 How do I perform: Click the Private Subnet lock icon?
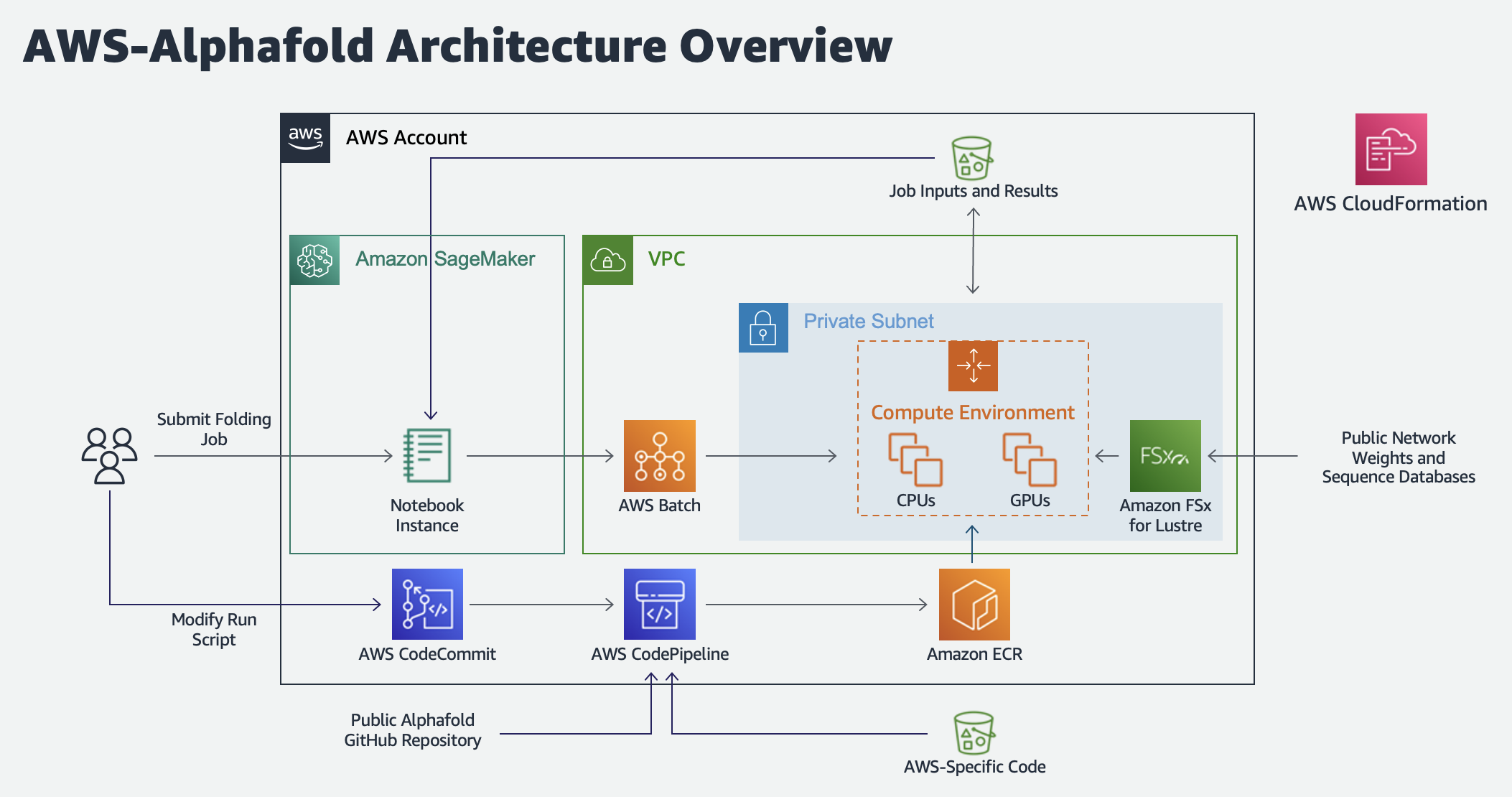click(x=763, y=327)
